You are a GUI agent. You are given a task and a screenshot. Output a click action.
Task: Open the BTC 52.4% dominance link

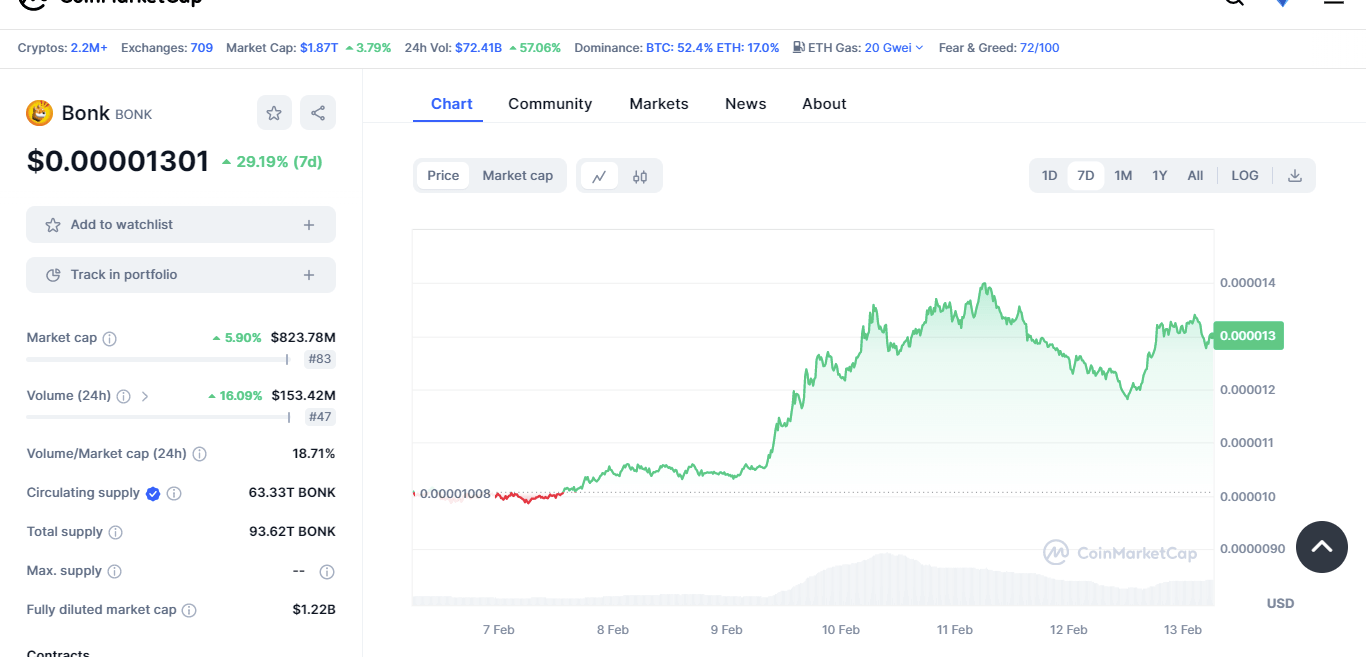coord(678,48)
